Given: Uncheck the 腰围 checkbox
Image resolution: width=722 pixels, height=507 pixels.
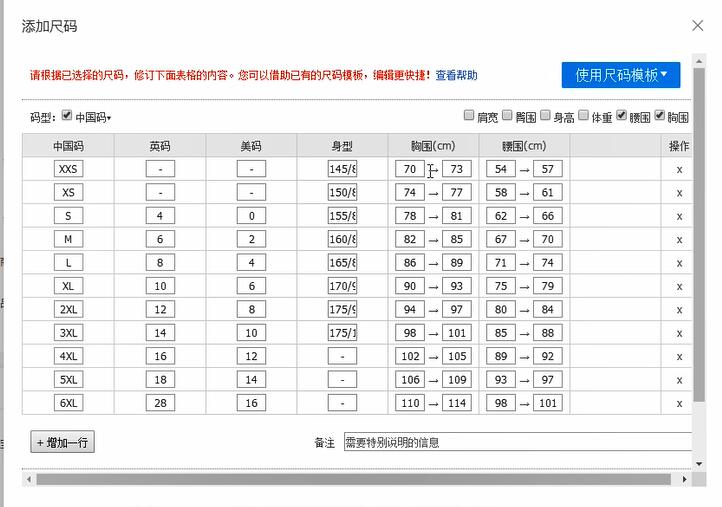Looking at the screenshot, I should [622, 116].
